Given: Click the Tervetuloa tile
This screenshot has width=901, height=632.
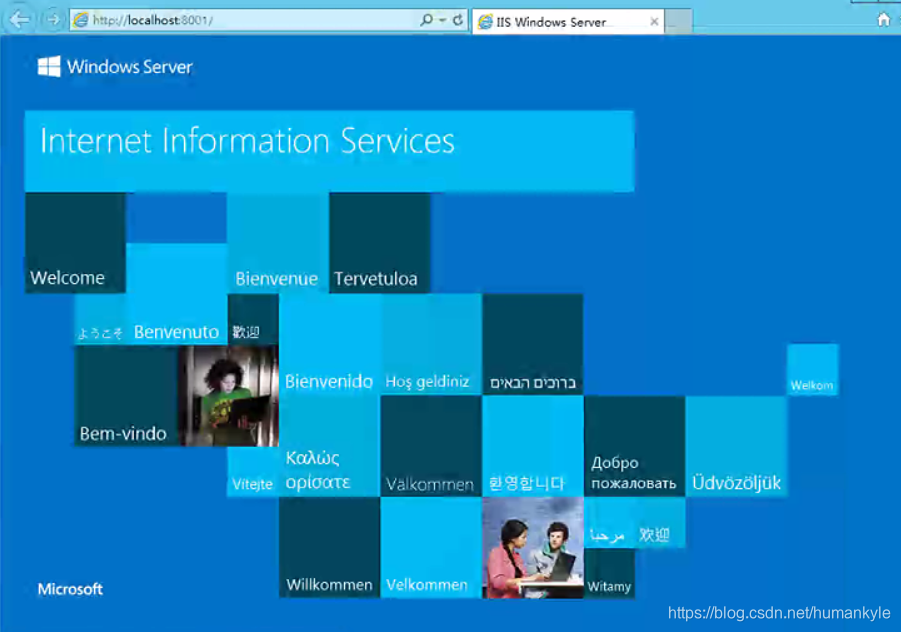Looking at the screenshot, I should (379, 242).
